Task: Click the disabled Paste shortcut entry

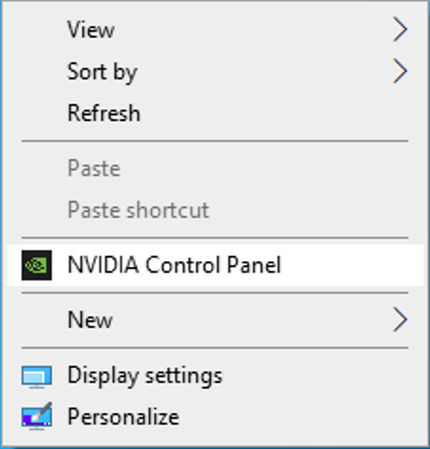Action: [138, 210]
